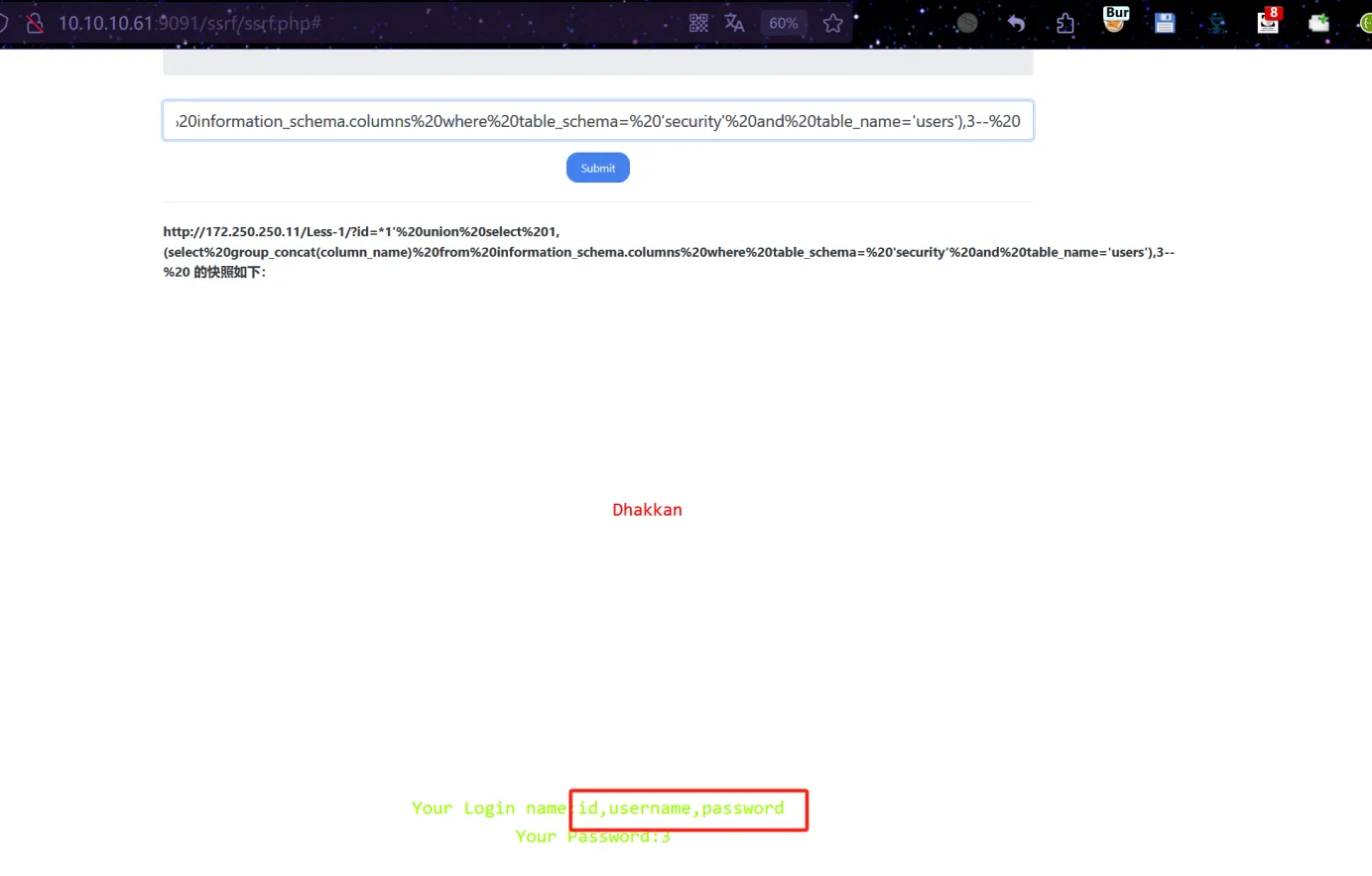The width and height of the screenshot is (1372, 876).
Task: Click the back arrow toolbar icon
Action: tap(1017, 23)
